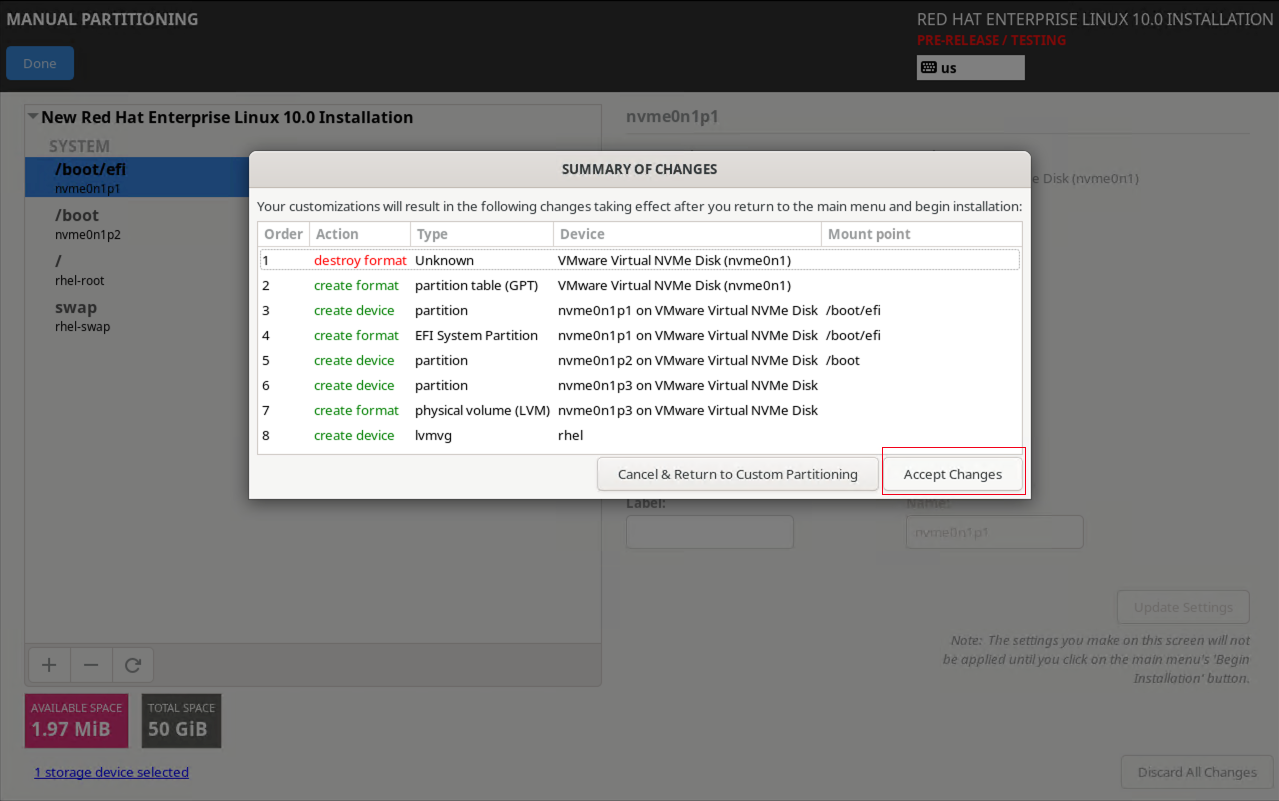Image resolution: width=1279 pixels, height=801 pixels.
Task: Click the Type column header
Action: tap(482, 234)
